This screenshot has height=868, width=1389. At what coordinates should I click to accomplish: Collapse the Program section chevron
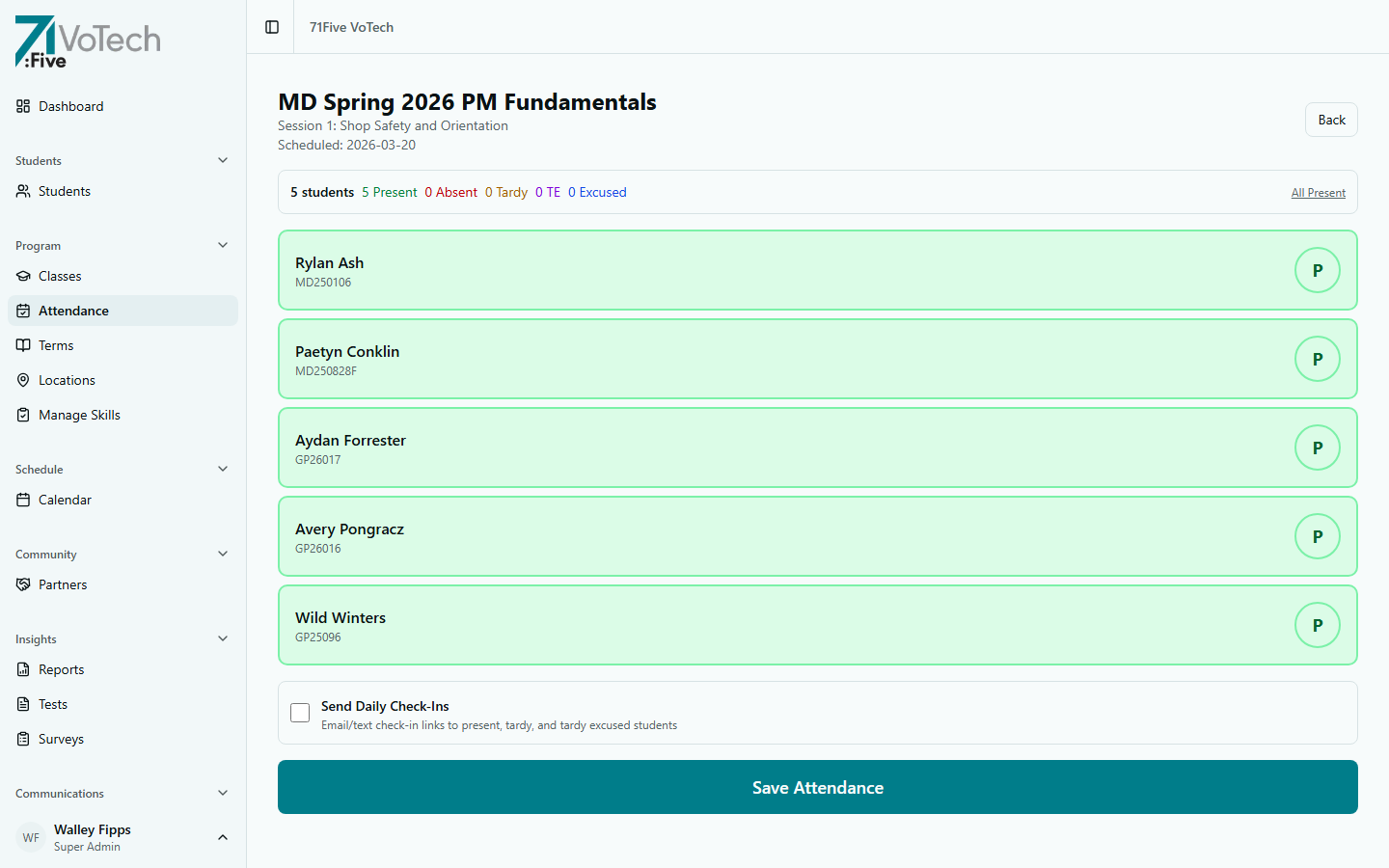(x=223, y=245)
